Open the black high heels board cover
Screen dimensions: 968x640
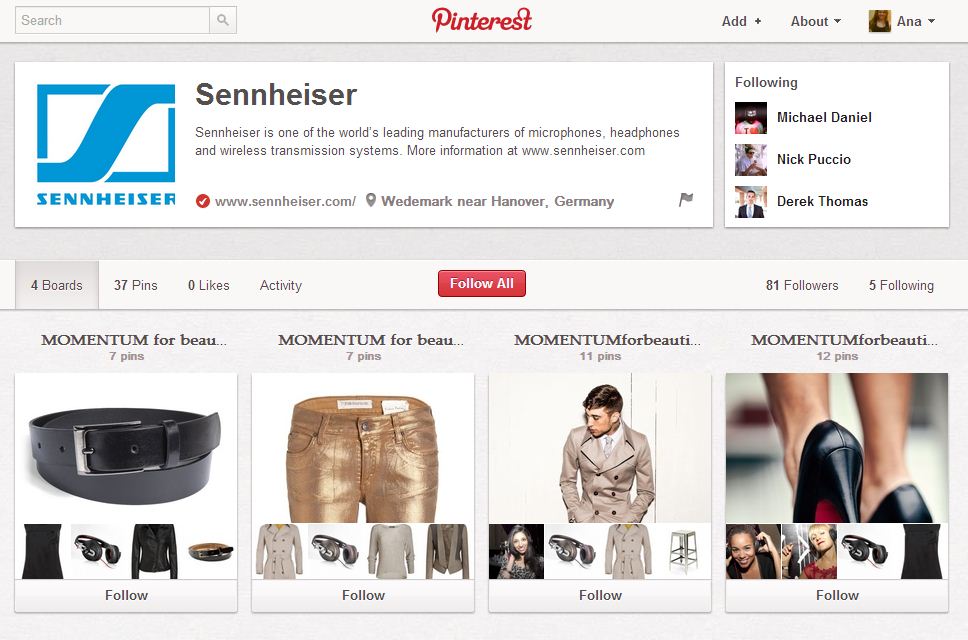(x=837, y=448)
